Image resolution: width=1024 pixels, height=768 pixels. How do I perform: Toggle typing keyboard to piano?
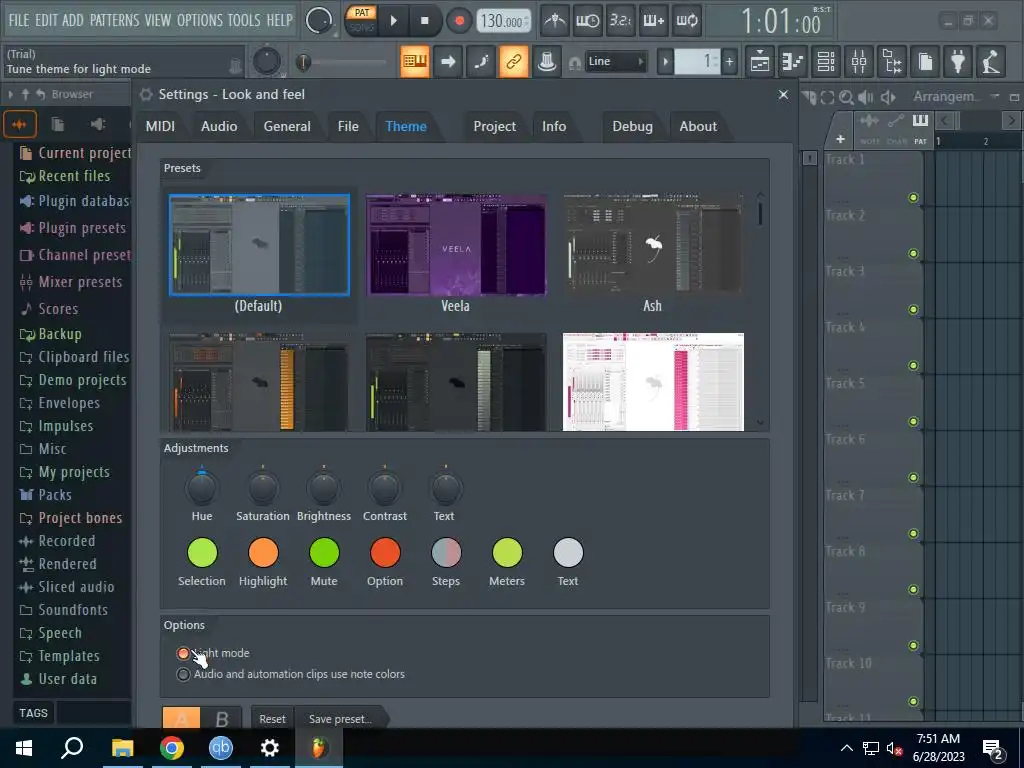[415, 61]
